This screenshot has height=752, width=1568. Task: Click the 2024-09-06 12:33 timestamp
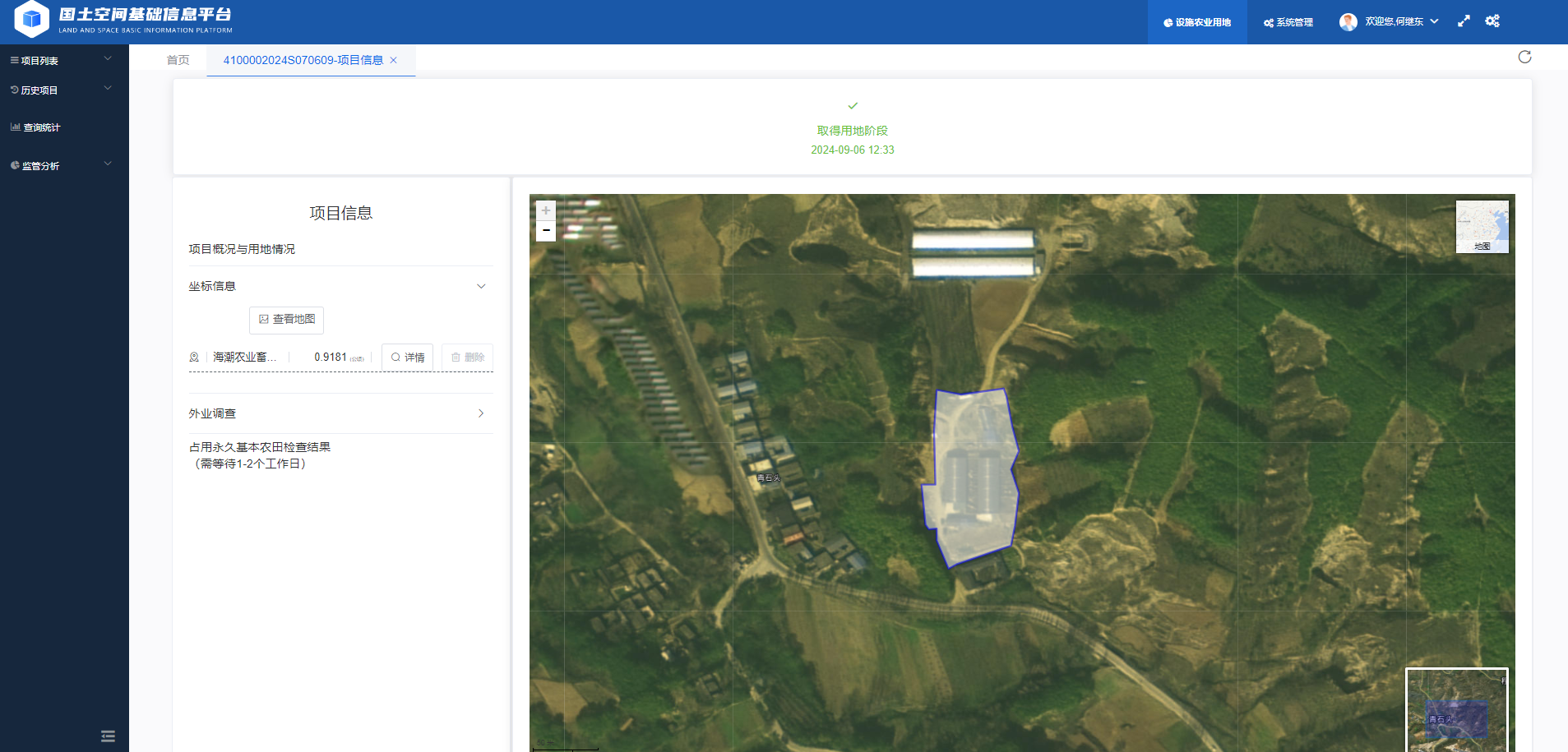tap(853, 150)
